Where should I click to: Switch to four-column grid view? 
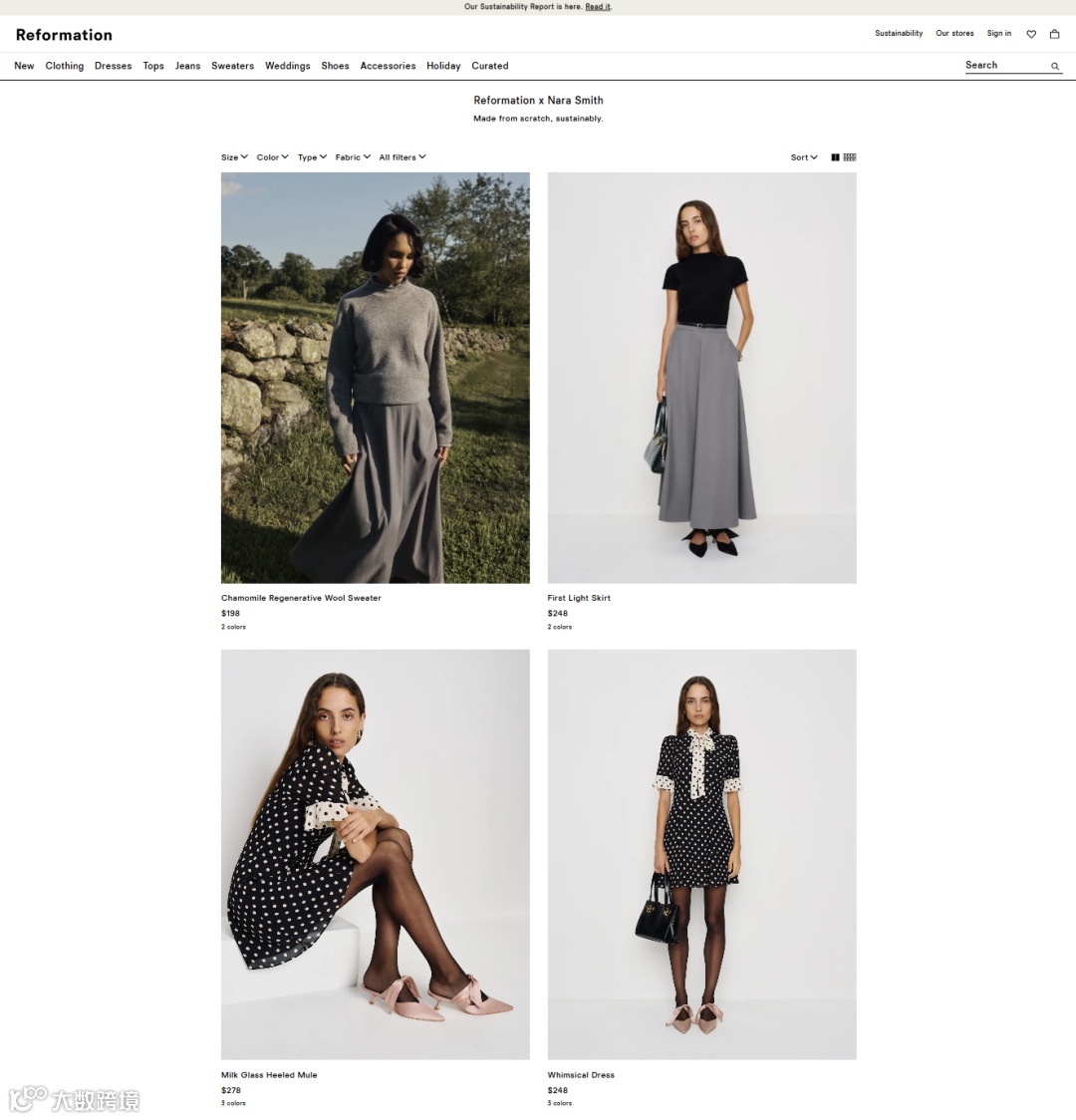pyautogui.click(x=850, y=157)
